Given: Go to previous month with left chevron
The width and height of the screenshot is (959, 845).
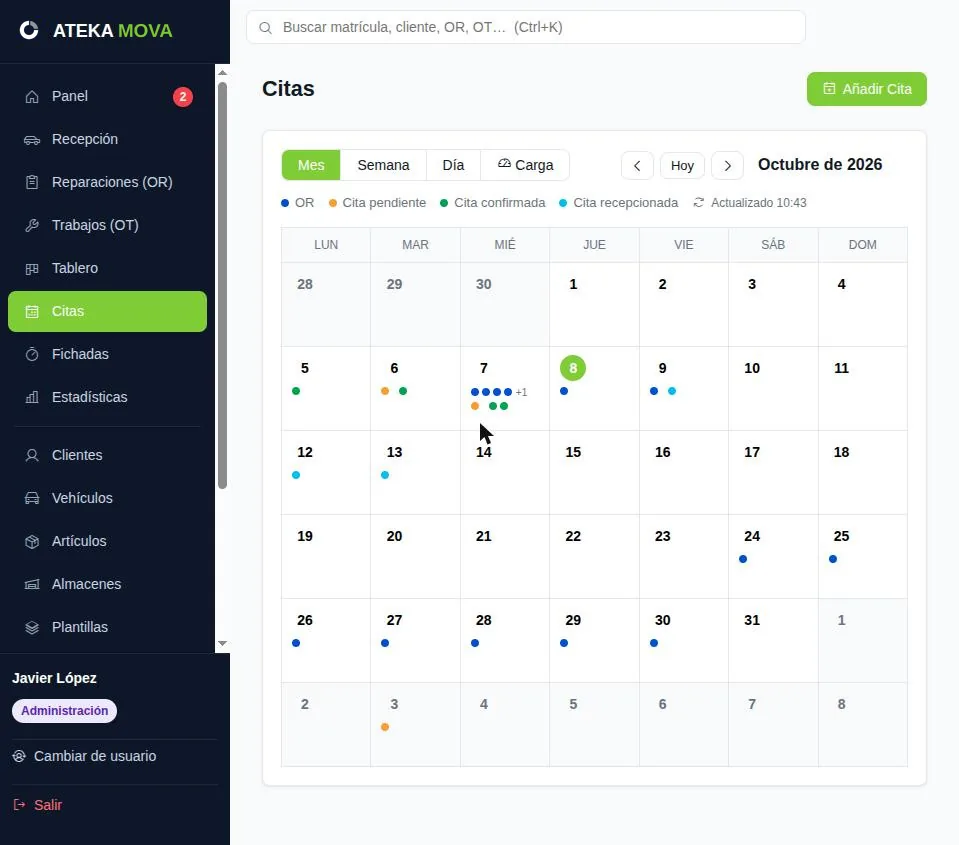Looking at the screenshot, I should pyautogui.click(x=637, y=166).
